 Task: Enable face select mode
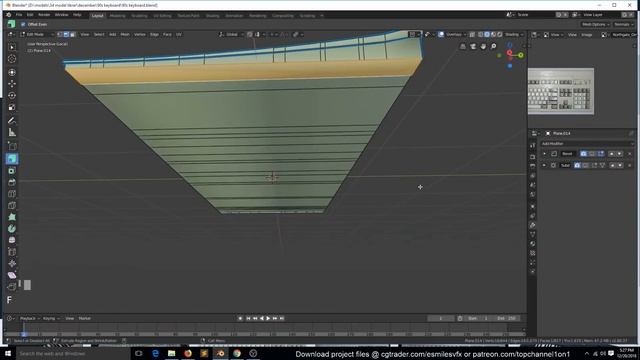tap(72, 35)
